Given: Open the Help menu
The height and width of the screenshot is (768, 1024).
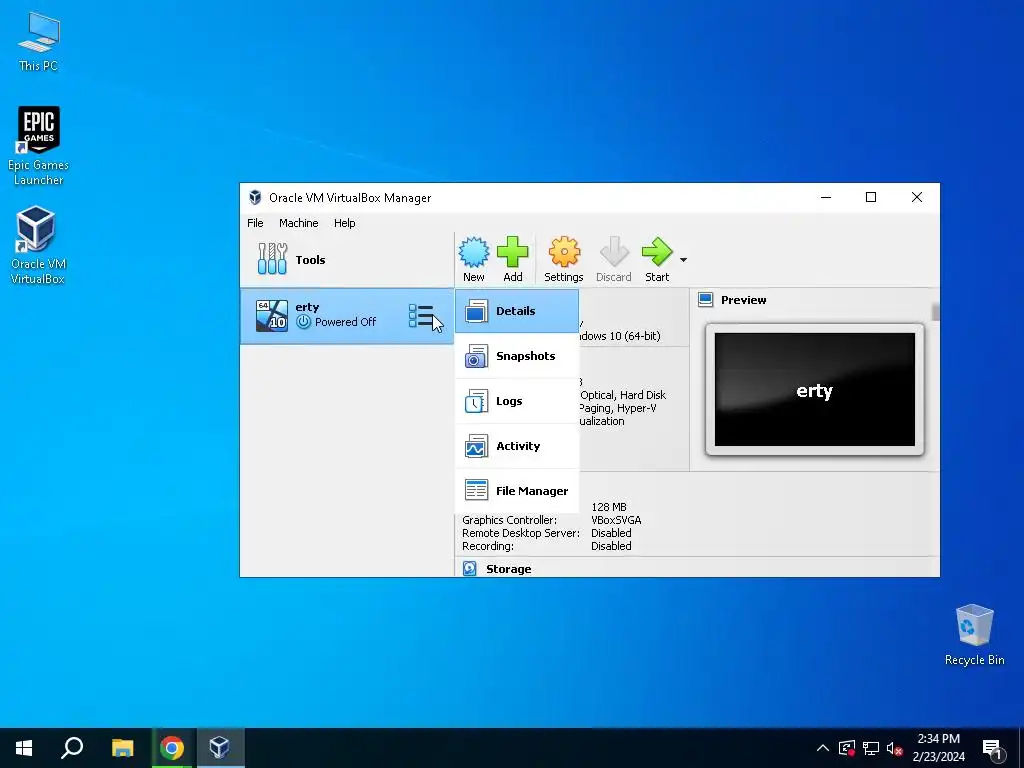Looking at the screenshot, I should (x=345, y=223).
